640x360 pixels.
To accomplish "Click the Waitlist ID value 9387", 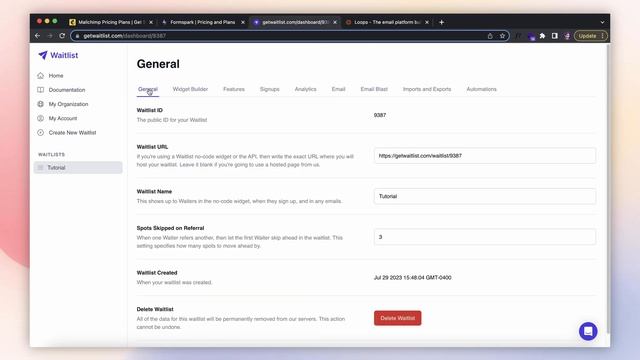I will [380, 115].
